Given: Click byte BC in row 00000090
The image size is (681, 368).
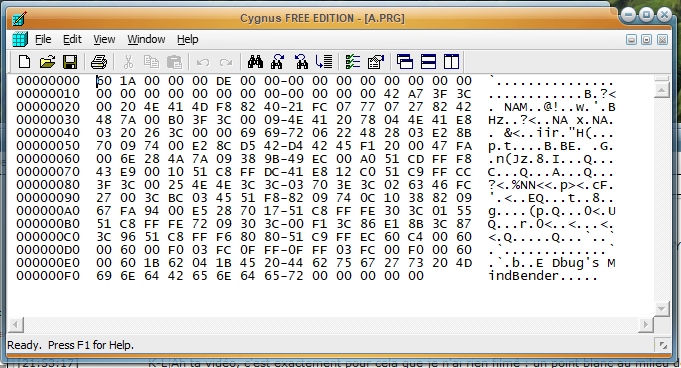Looking at the screenshot, I should click(176, 198).
